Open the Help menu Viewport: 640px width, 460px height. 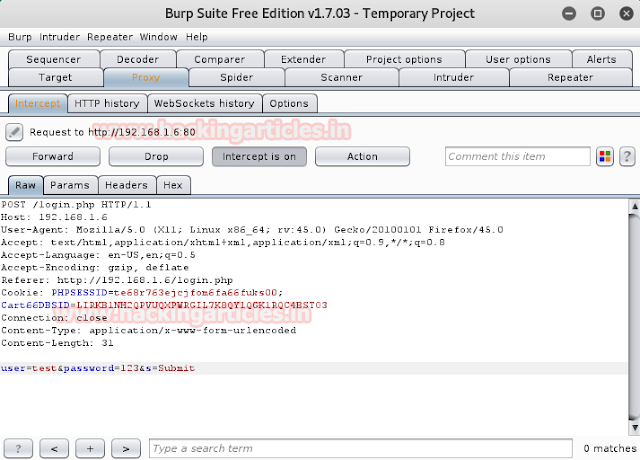[197, 37]
